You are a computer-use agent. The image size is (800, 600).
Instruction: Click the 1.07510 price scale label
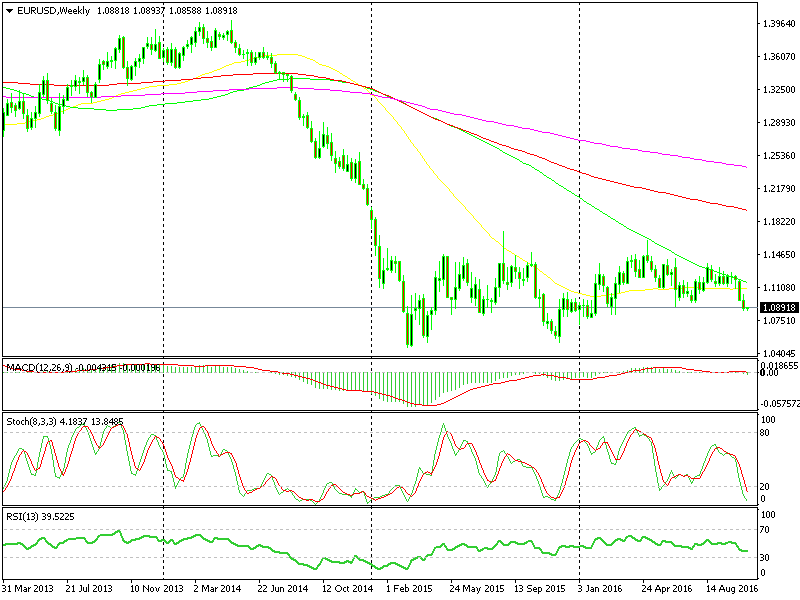pyautogui.click(x=779, y=320)
